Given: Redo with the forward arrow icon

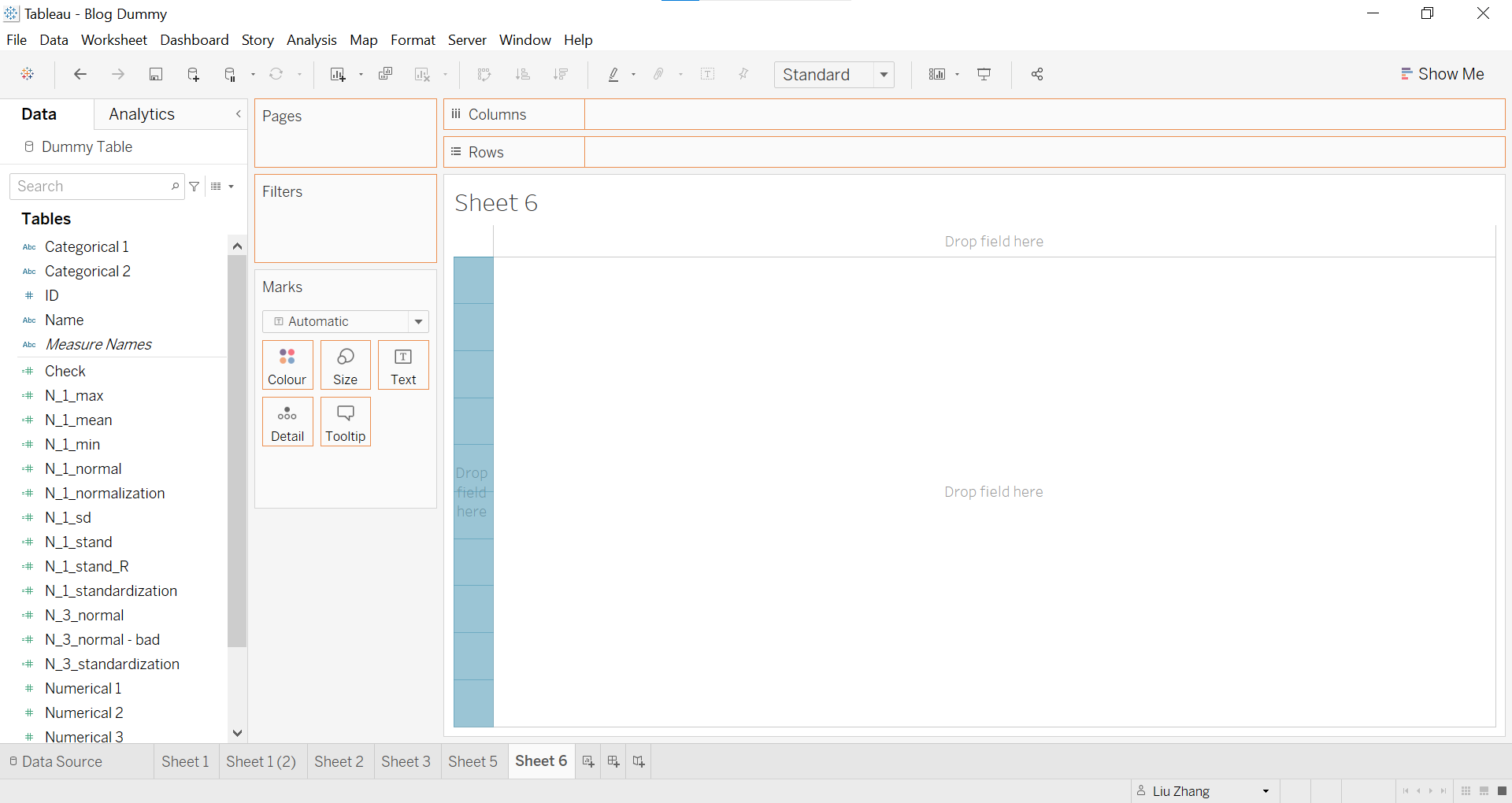Looking at the screenshot, I should [x=118, y=74].
